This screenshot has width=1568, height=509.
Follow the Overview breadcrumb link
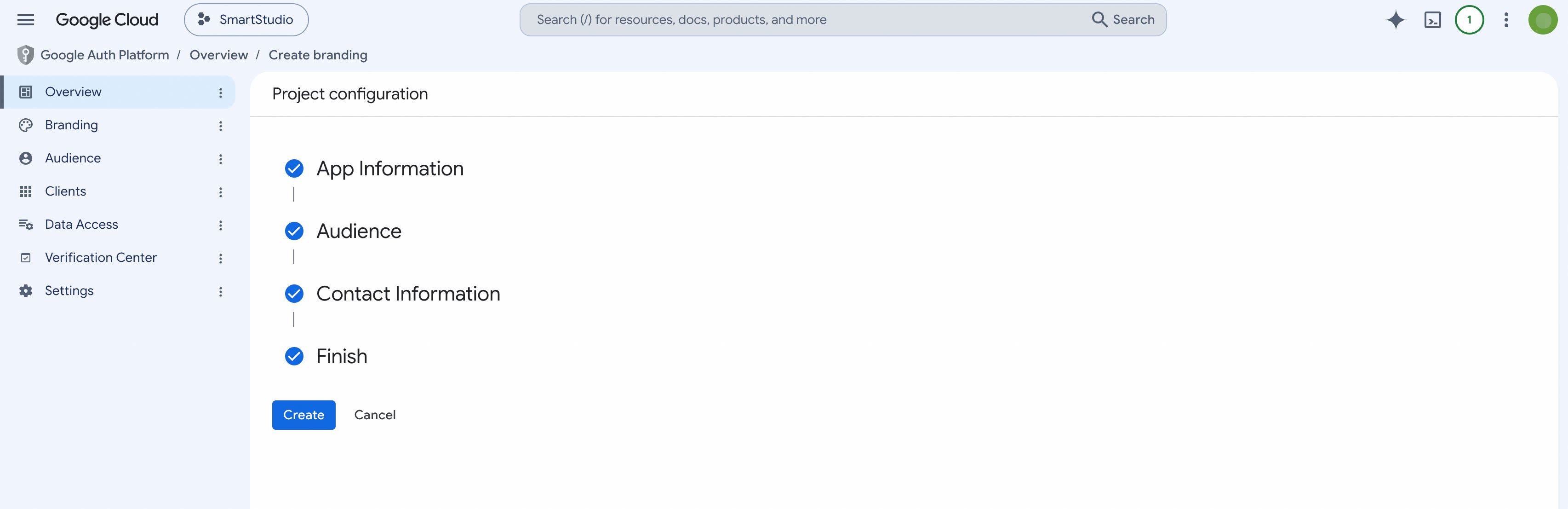(x=218, y=55)
